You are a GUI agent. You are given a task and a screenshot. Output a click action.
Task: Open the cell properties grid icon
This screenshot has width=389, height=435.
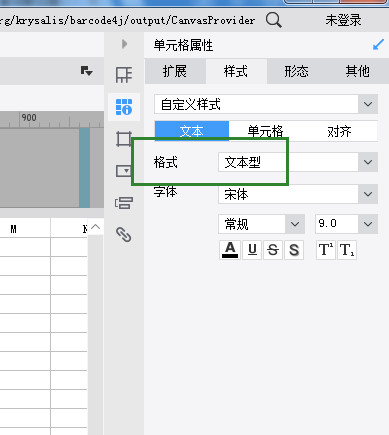[x=124, y=107]
